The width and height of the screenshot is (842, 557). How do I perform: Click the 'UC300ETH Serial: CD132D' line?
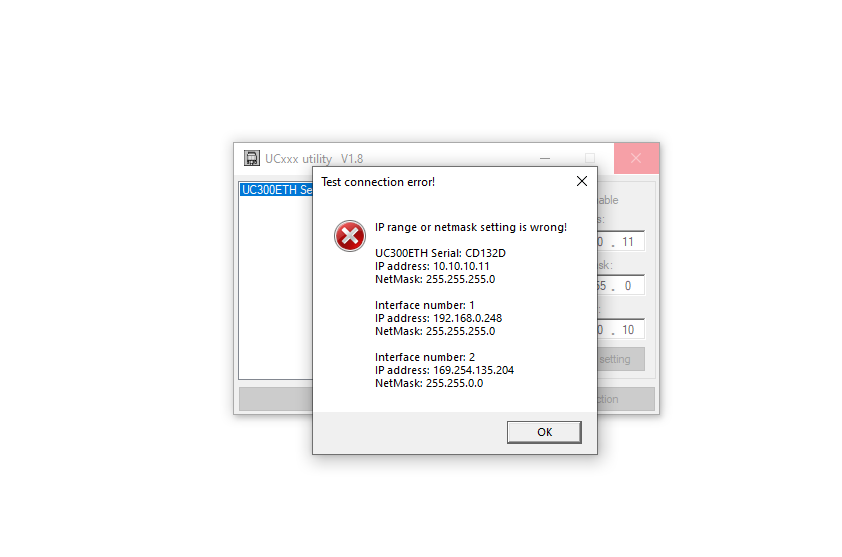[x=440, y=253]
